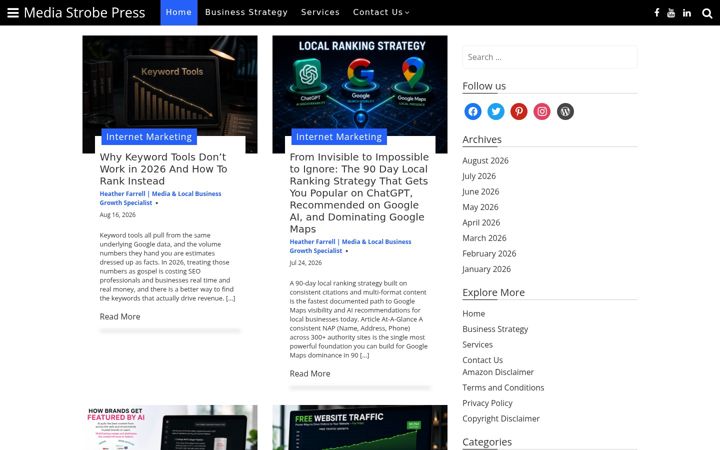Viewport: 720px width, 450px height.
Task: Click Internet Marketing tag on Keyword Tools post
Action: (x=149, y=137)
